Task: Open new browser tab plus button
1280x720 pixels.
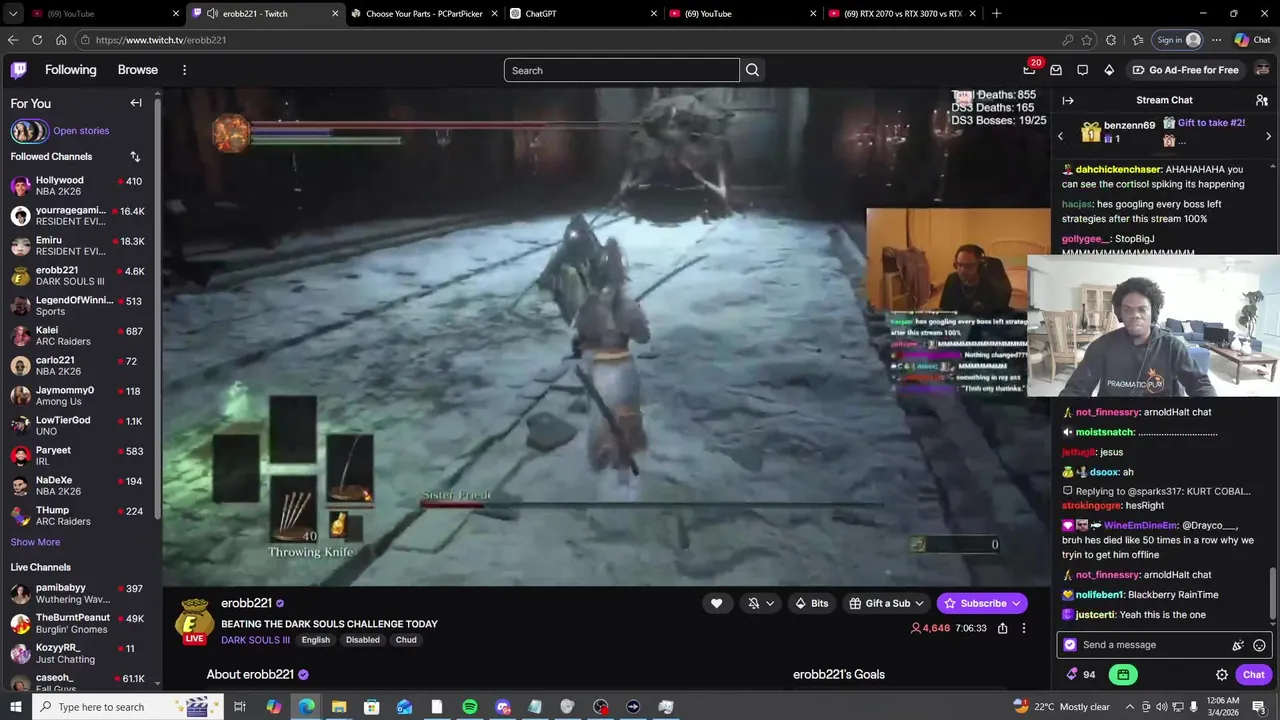Action: point(996,14)
